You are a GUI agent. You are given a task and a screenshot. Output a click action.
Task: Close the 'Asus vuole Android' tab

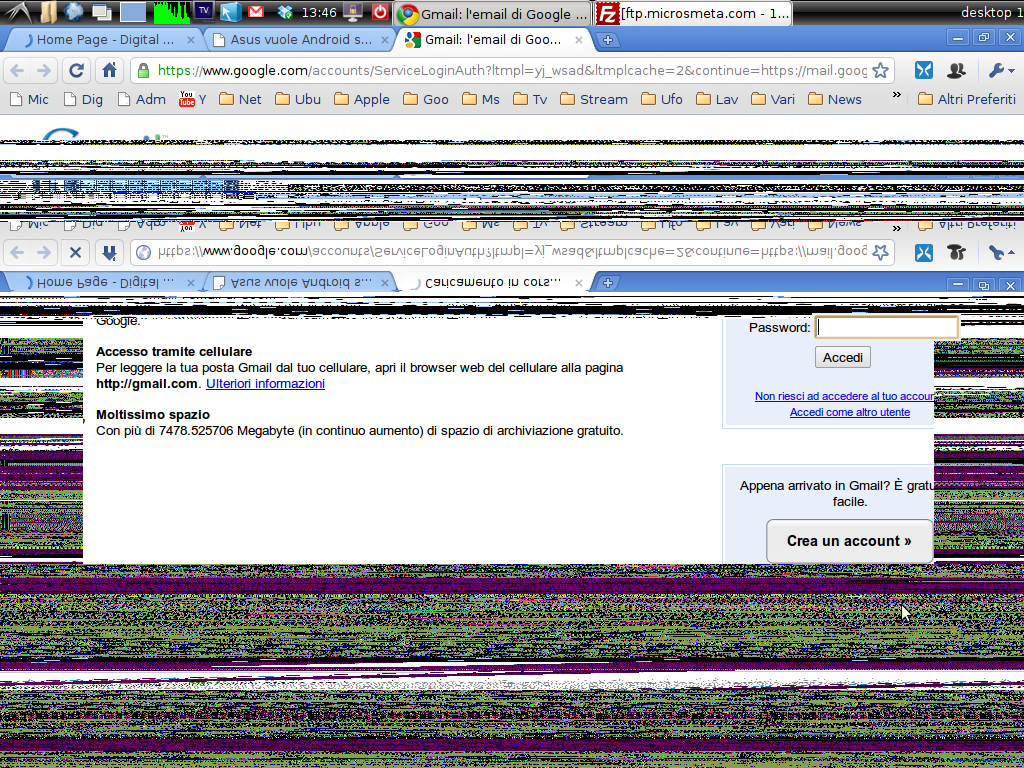385,40
